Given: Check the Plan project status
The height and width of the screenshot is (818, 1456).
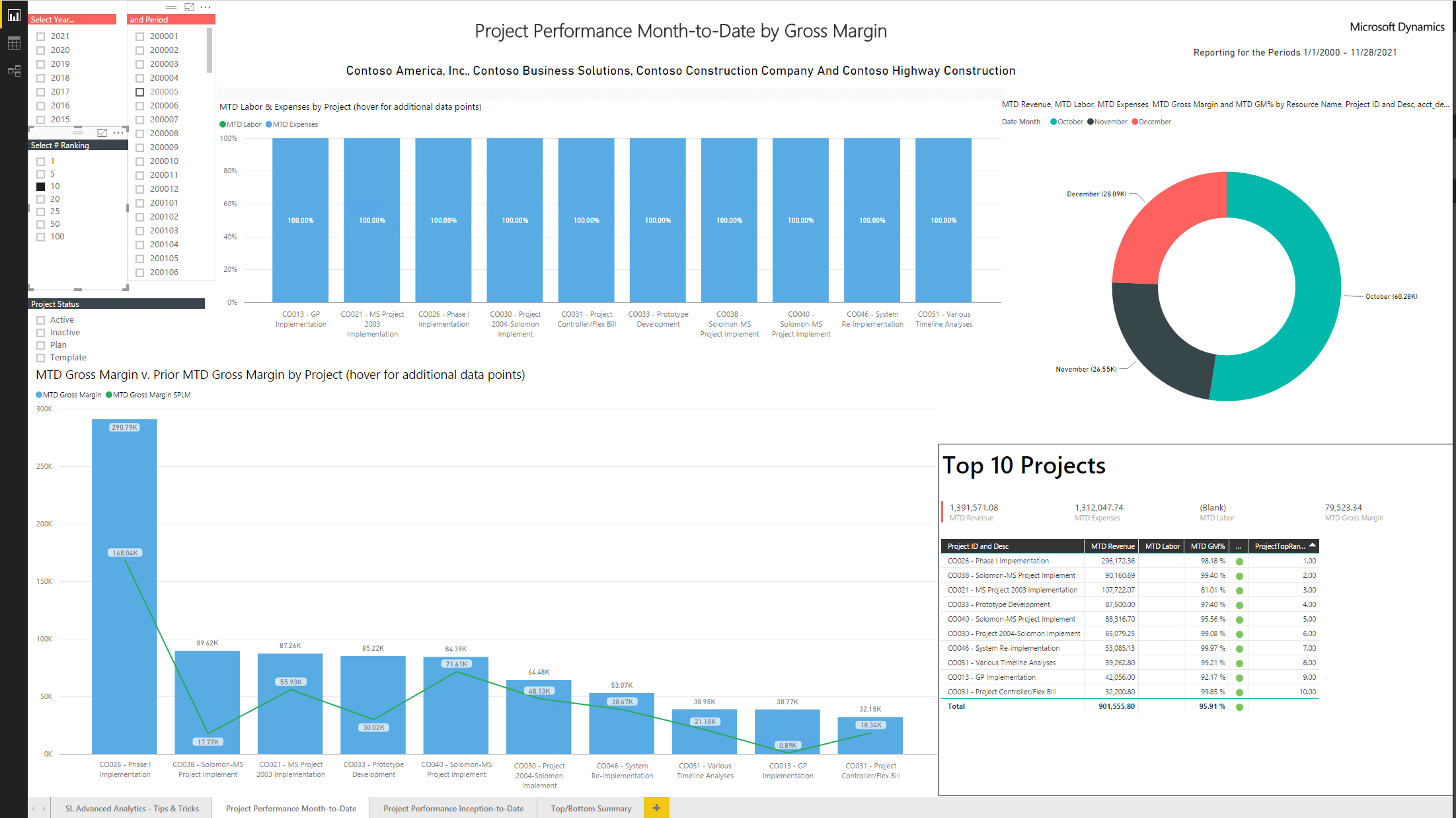Looking at the screenshot, I should tap(41, 345).
